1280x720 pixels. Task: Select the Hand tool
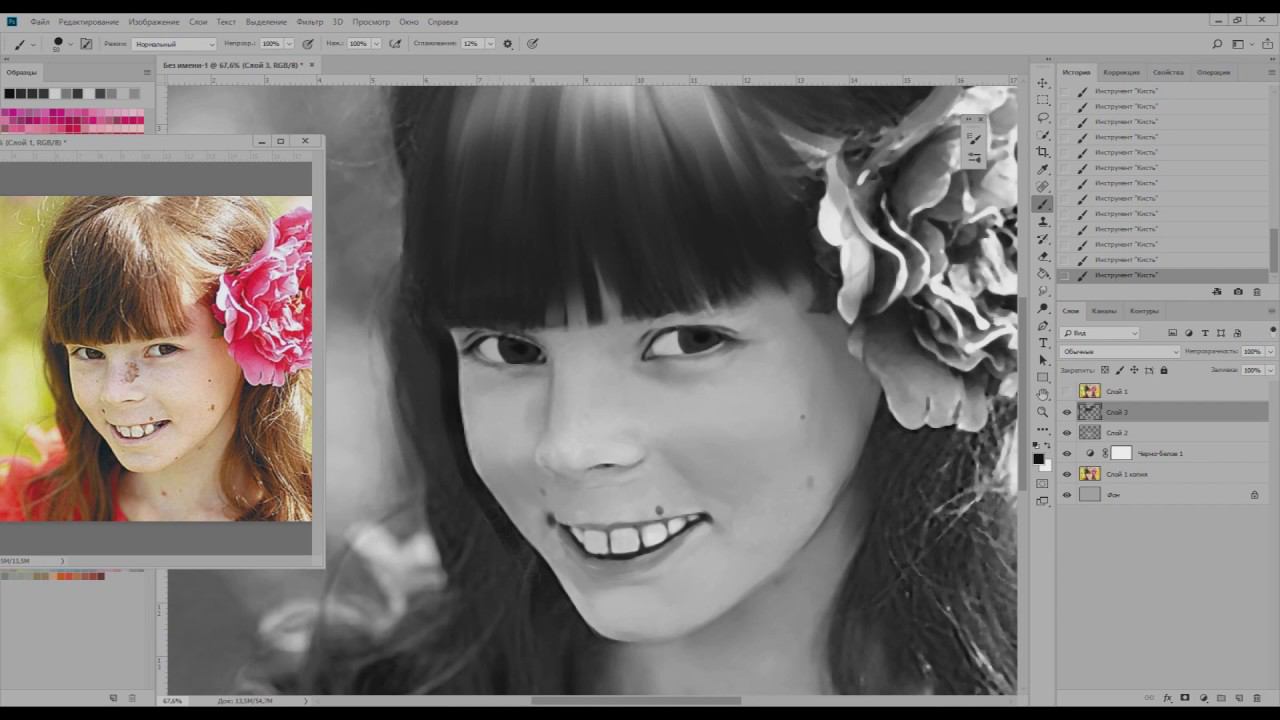[1043, 395]
